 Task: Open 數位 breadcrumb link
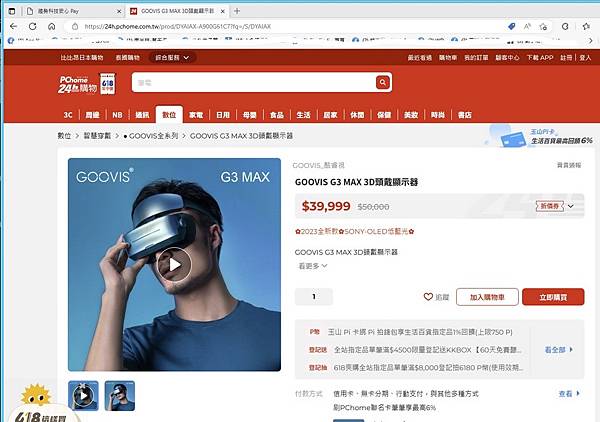[x=64, y=136]
